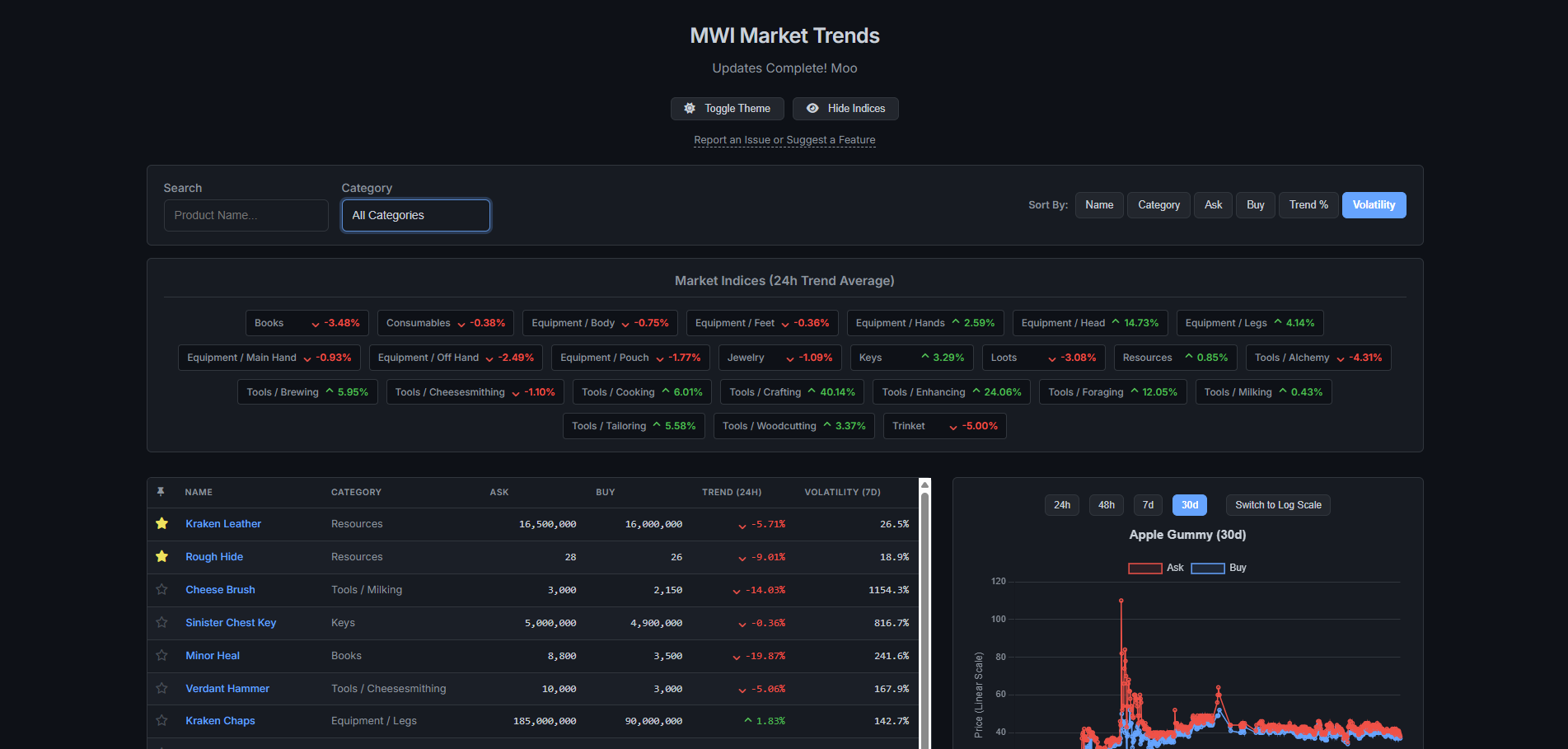Star the Cheese Brush row
1568x749 pixels.
point(161,590)
